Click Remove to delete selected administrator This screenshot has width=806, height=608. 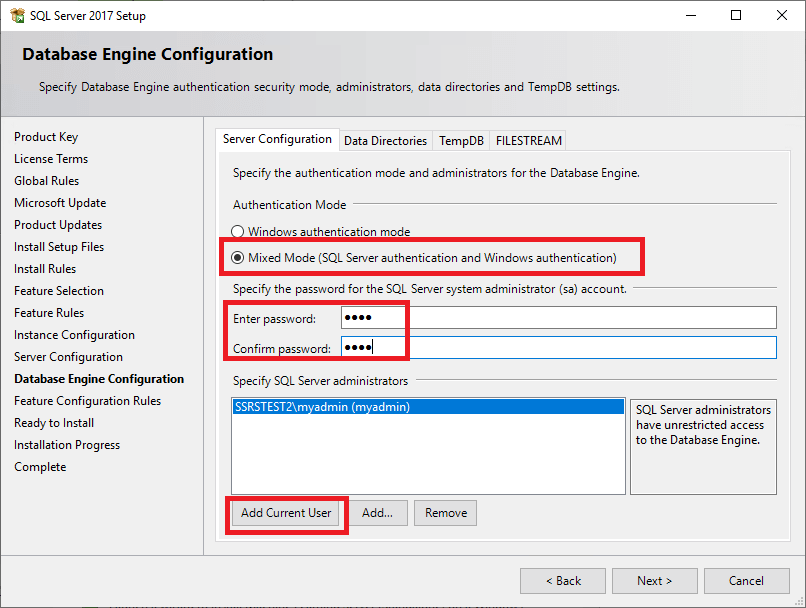(446, 513)
